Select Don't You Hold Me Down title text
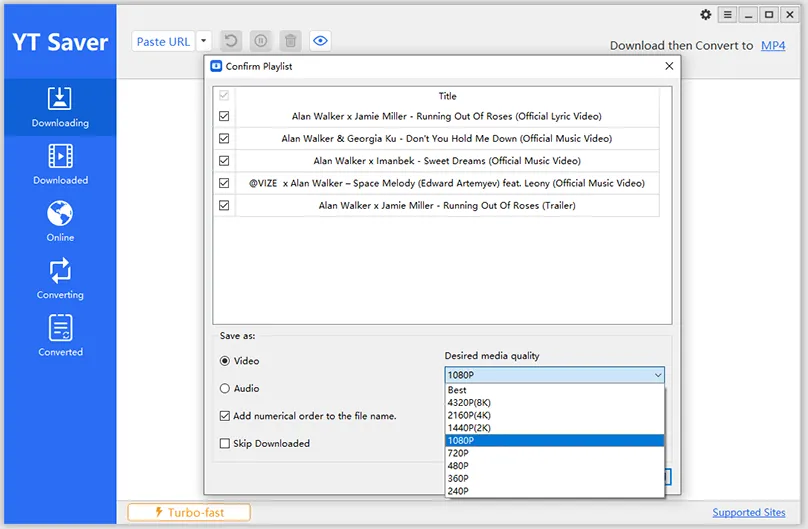The image size is (808, 529). point(447,139)
